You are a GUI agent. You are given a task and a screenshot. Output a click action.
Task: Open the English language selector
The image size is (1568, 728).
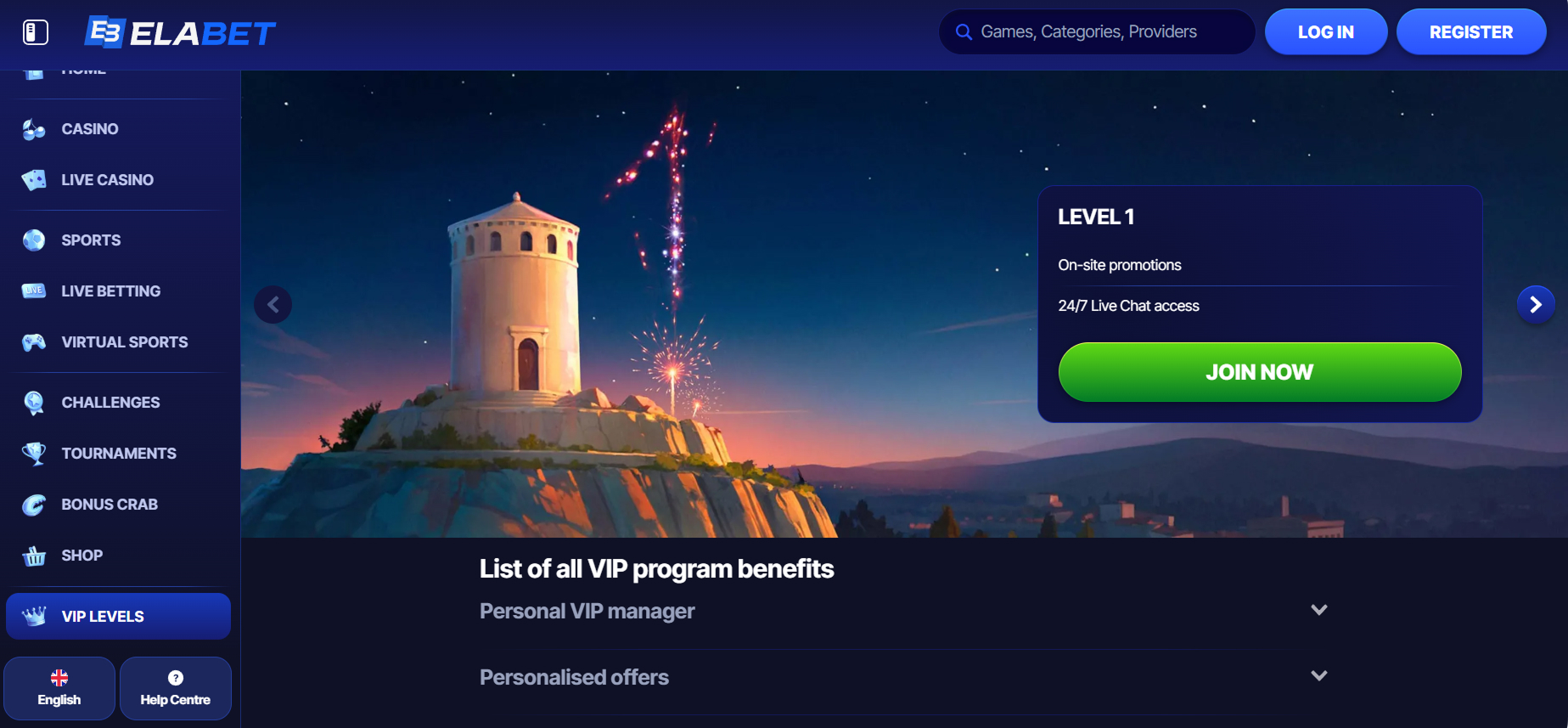coord(59,689)
